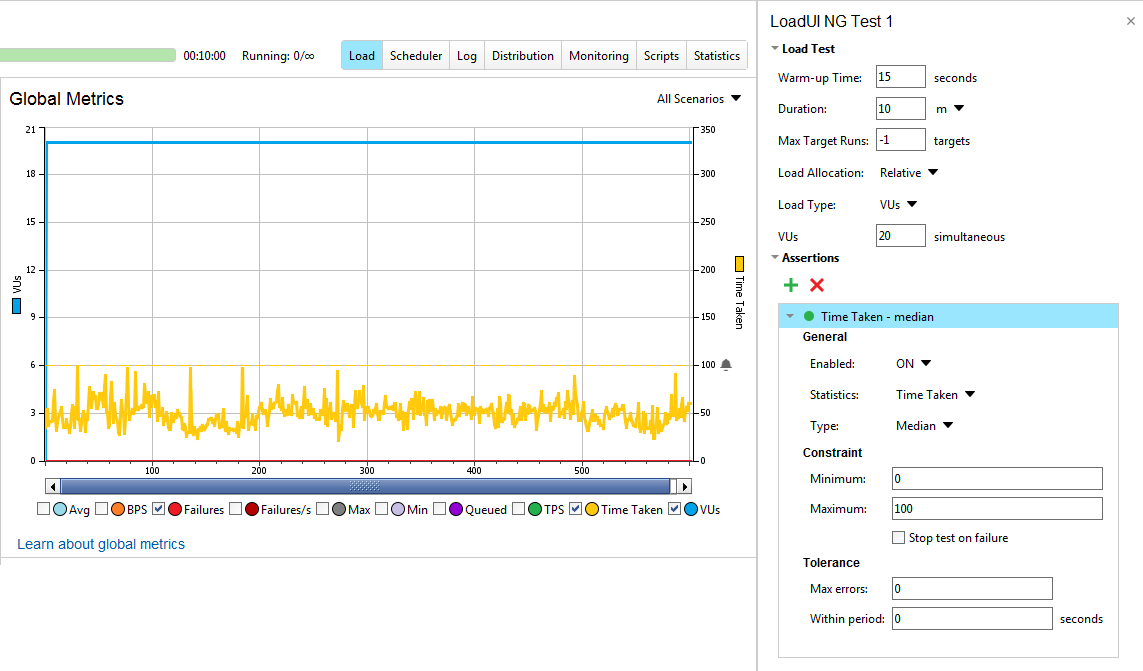Enable the Avg metric checkbox

pyautogui.click(x=44, y=509)
